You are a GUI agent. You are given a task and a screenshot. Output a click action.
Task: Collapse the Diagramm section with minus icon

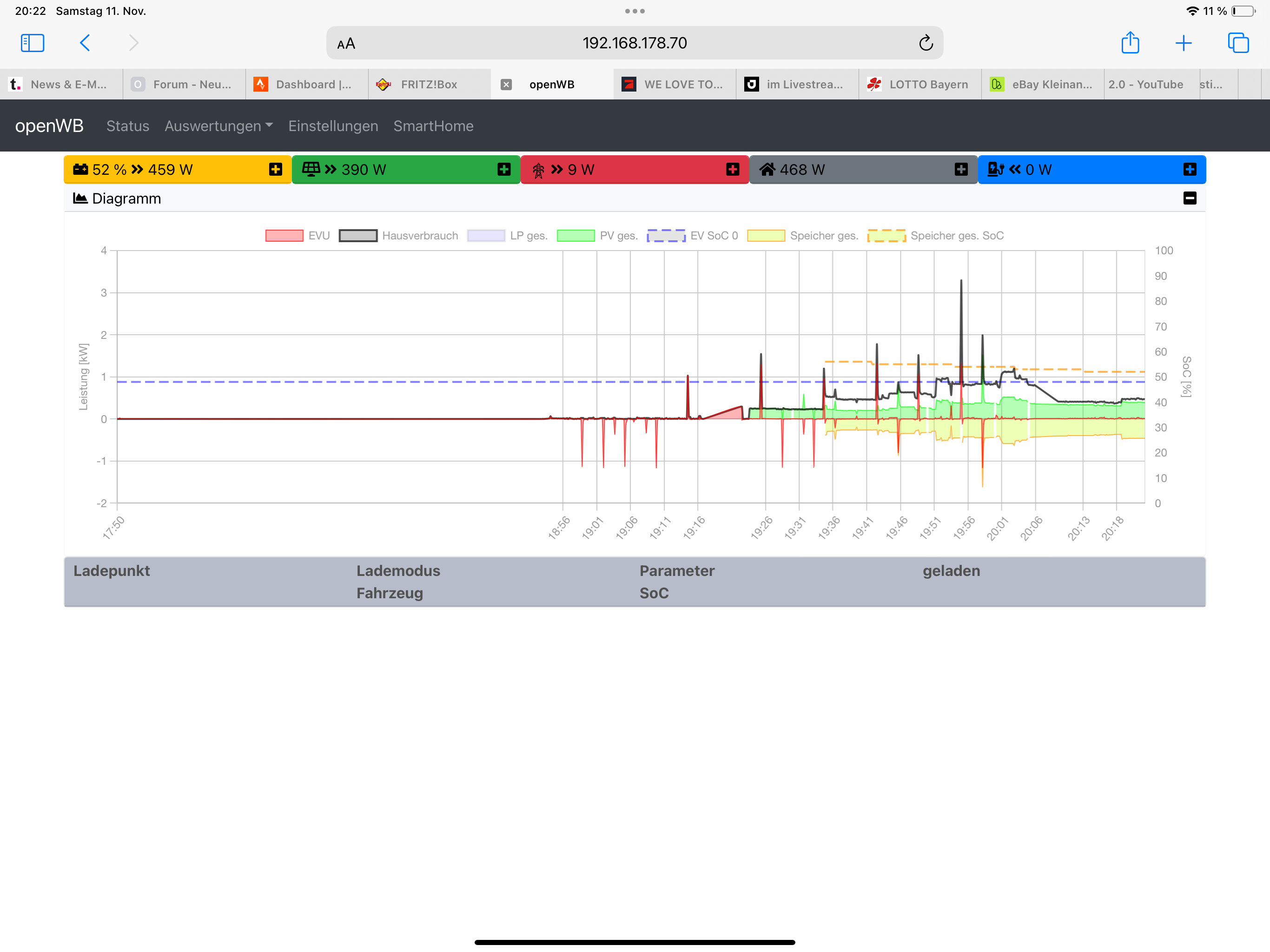[1190, 198]
